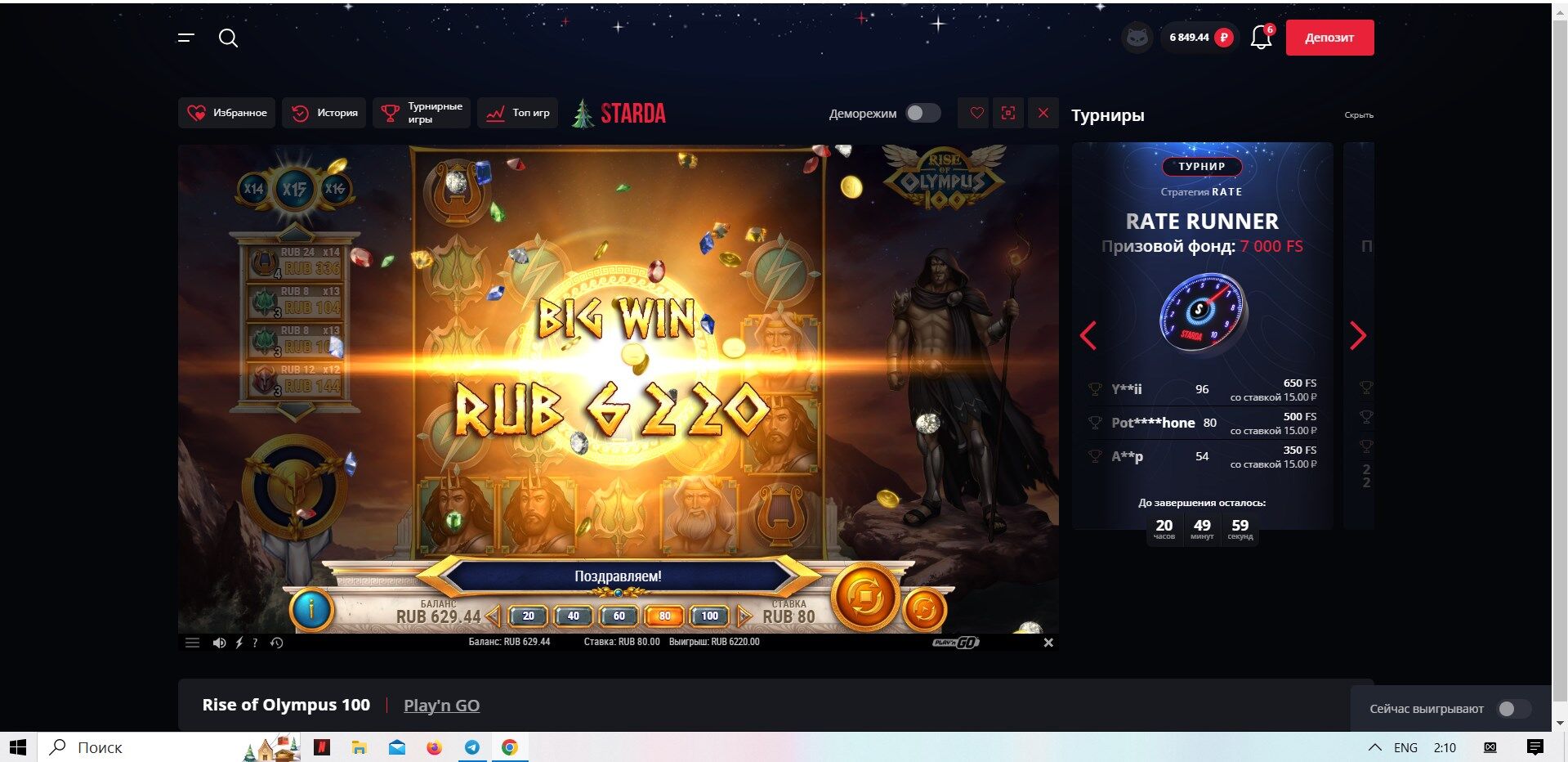
Task: Open the search magnifier icon
Action: click(228, 38)
